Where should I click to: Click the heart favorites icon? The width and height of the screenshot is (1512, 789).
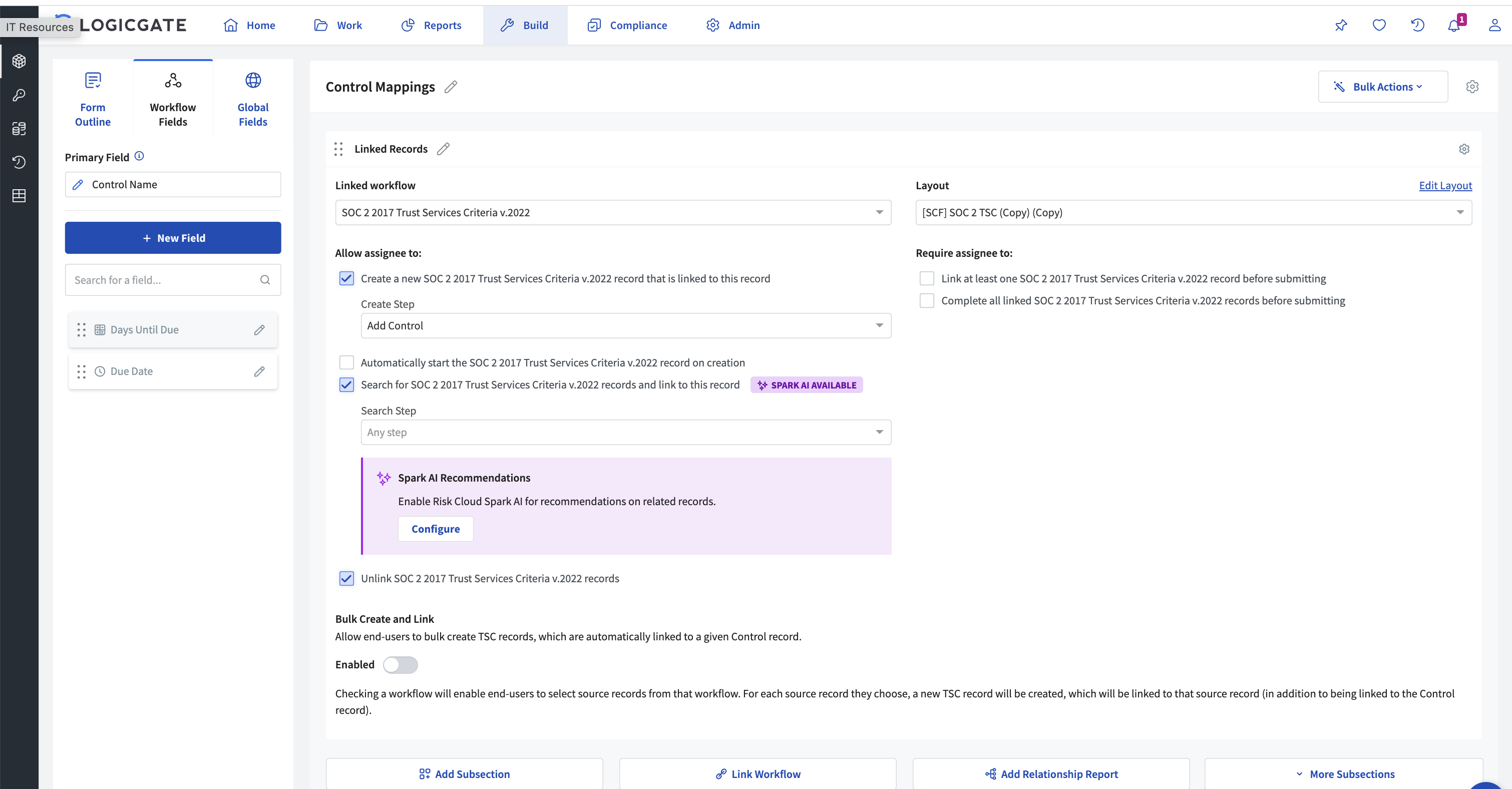(1379, 25)
